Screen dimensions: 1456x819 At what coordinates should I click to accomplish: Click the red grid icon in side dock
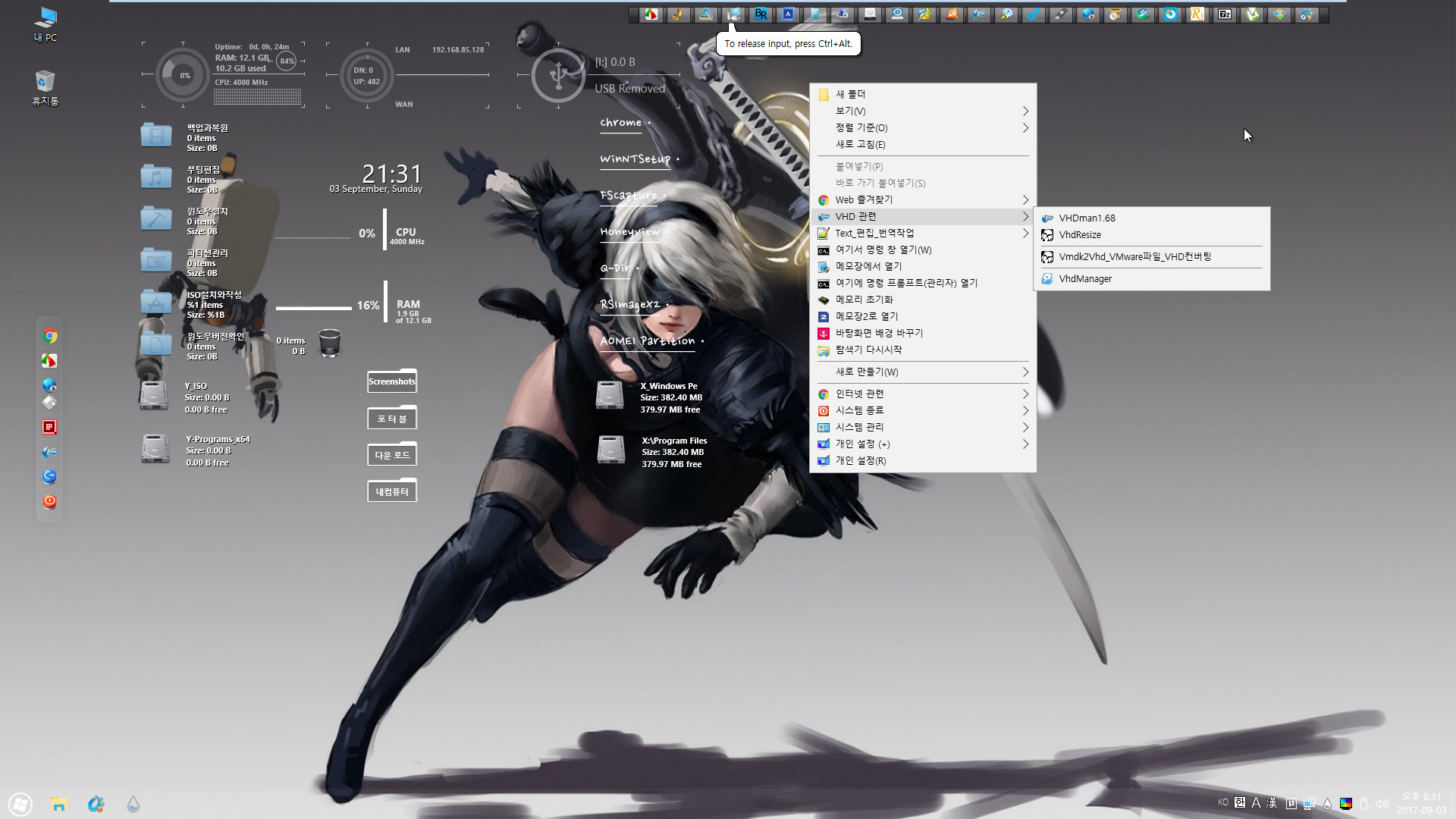pos(49,427)
